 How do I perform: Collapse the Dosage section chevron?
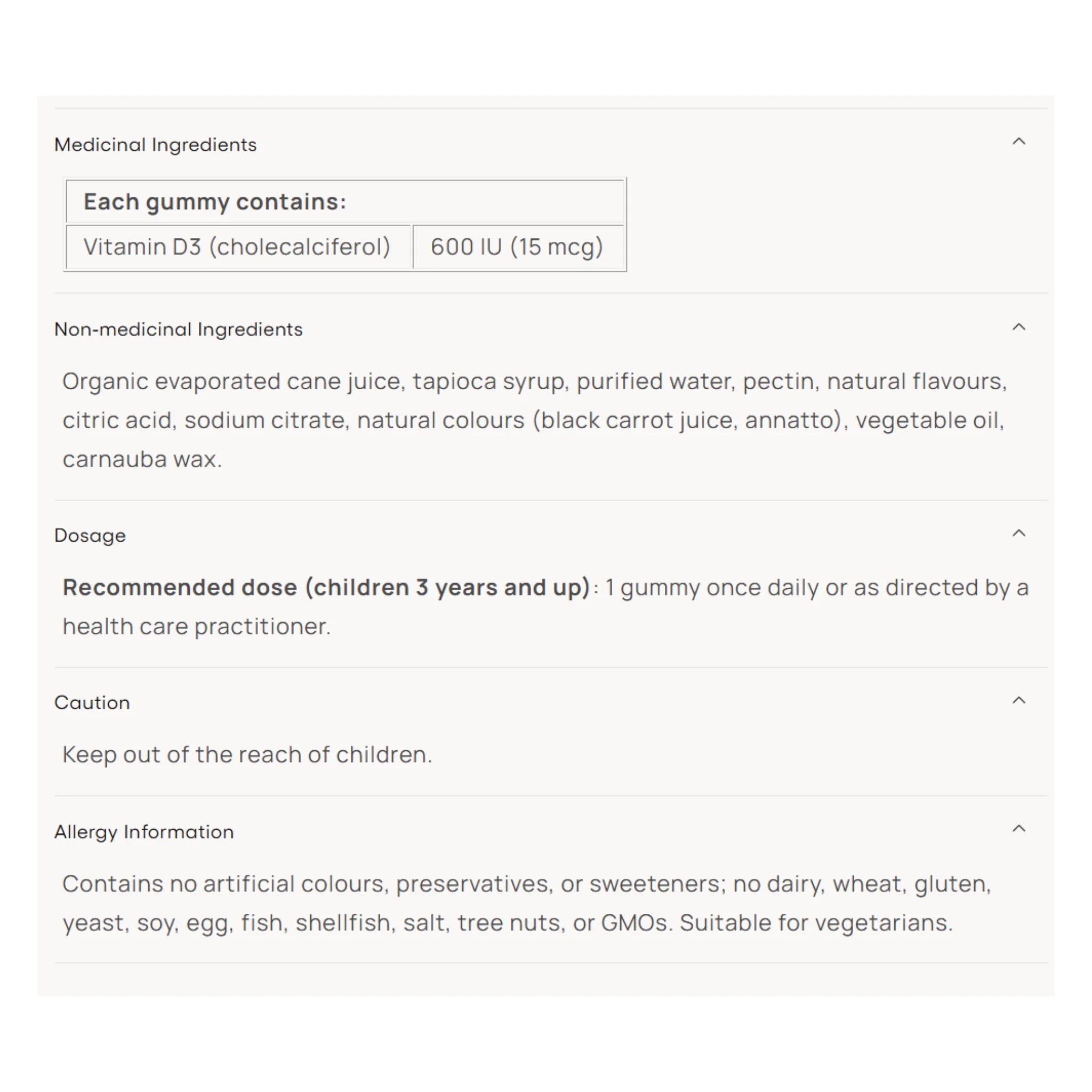click(x=1018, y=533)
